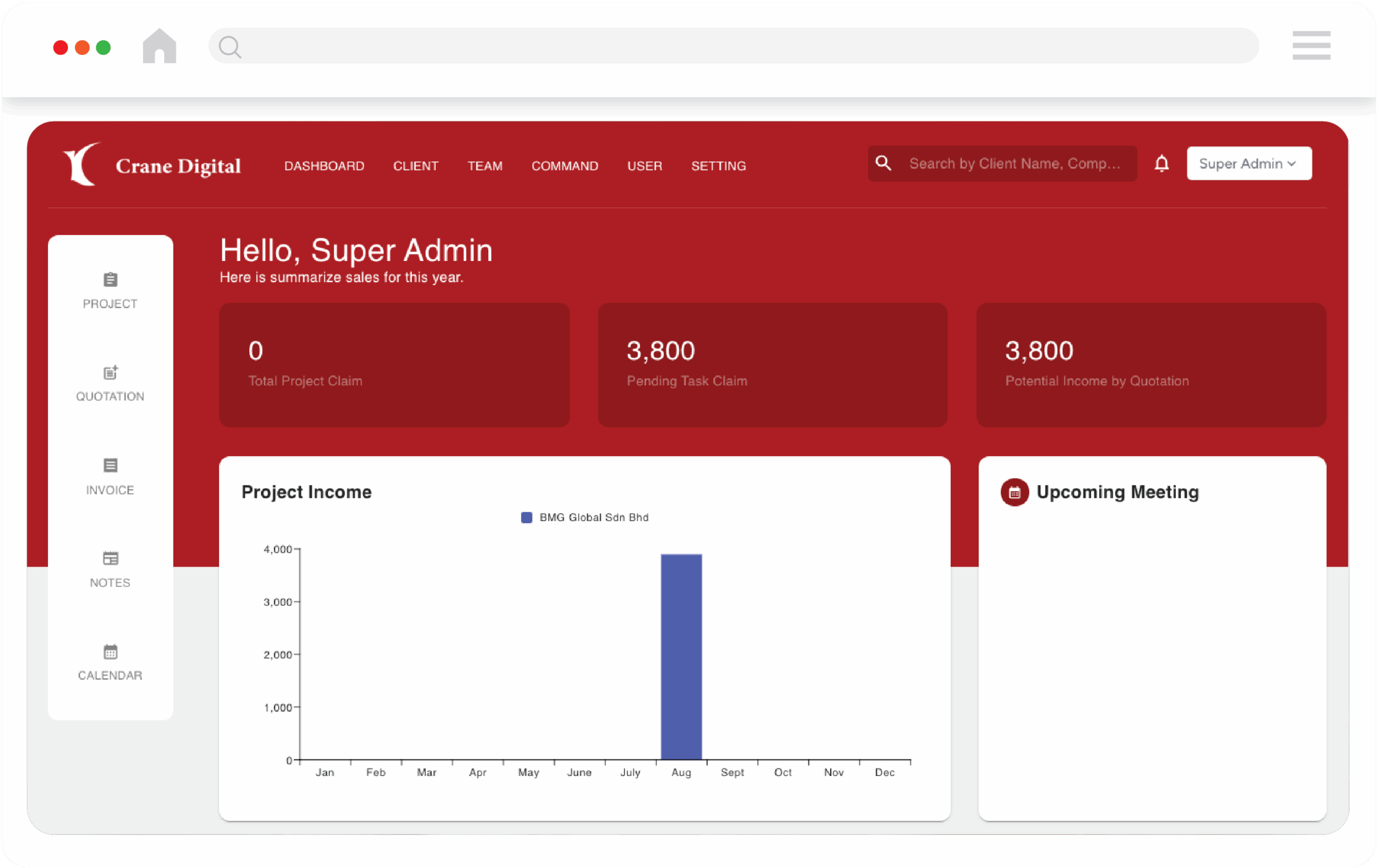Click the Potential Income by Quotation card
The width and height of the screenshot is (1378, 868).
click(1151, 364)
